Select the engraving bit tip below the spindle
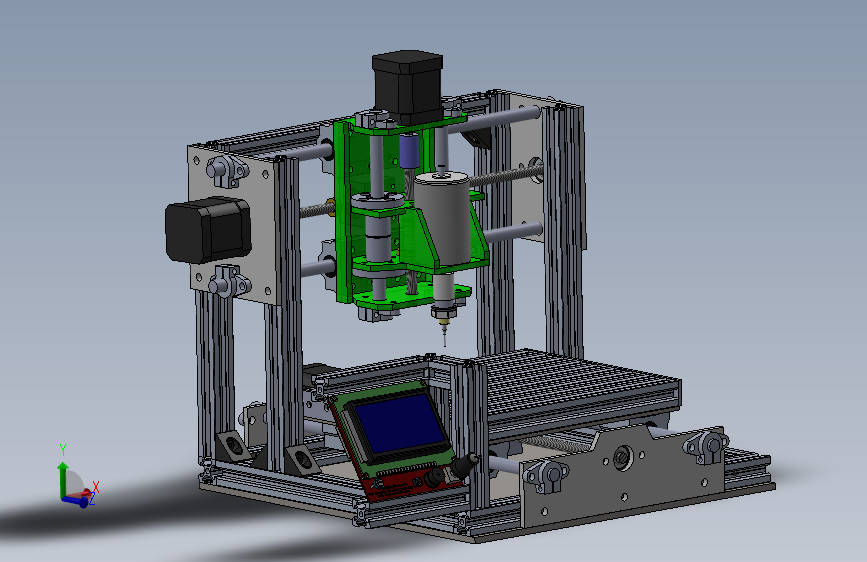 (x=445, y=336)
